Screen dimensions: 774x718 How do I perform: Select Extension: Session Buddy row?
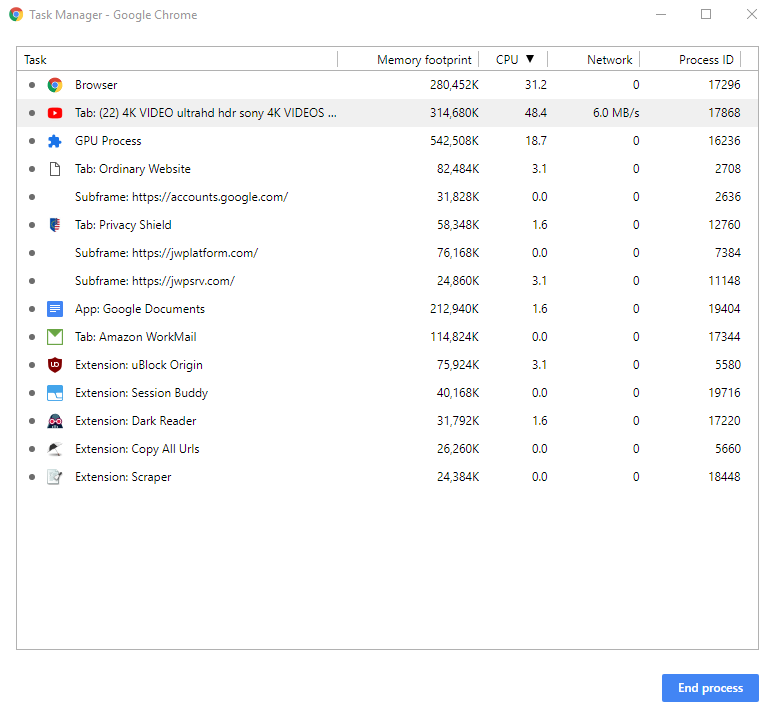[x=387, y=393]
